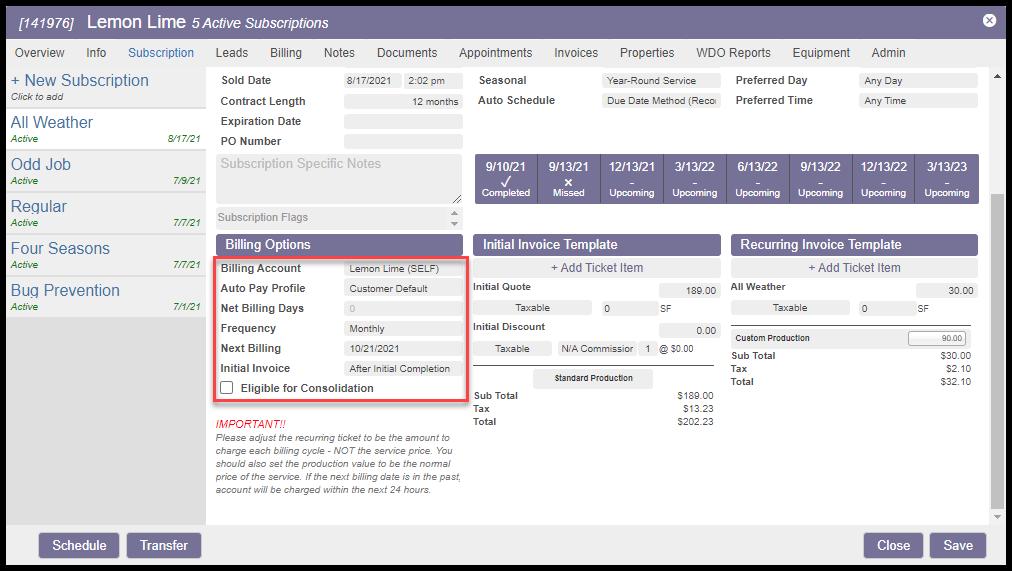Add Ticket Item to Initial Invoice Template

coord(597,268)
